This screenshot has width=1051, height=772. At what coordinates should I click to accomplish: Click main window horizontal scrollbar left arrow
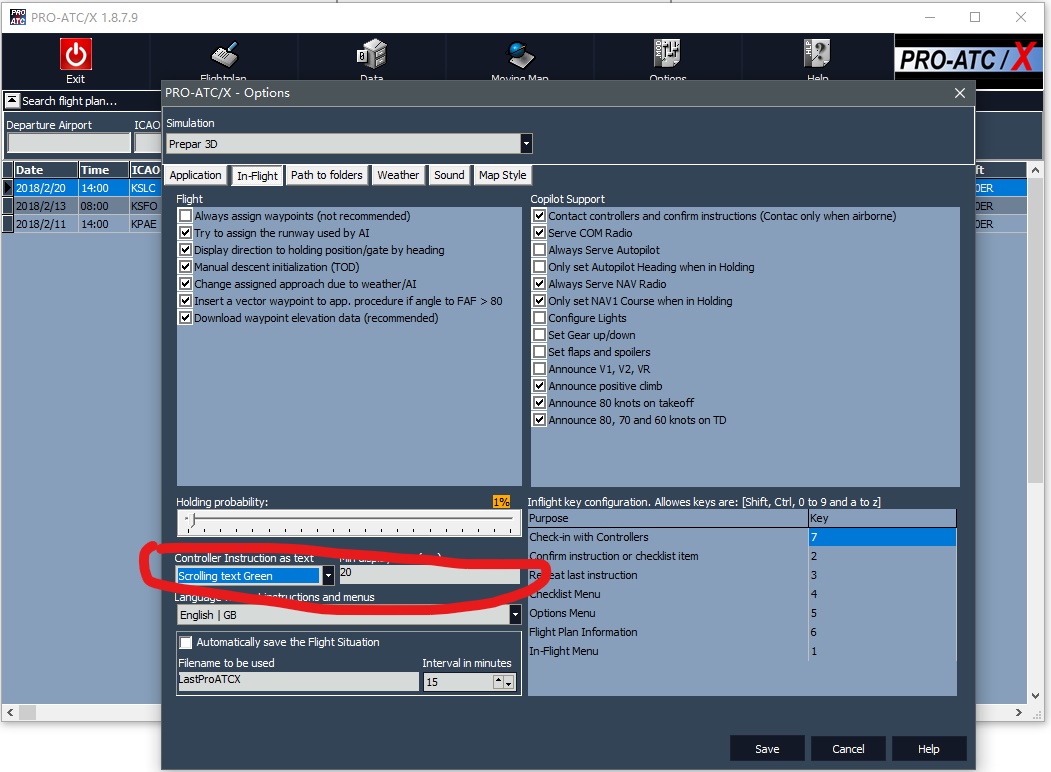[x=9, y=712]
